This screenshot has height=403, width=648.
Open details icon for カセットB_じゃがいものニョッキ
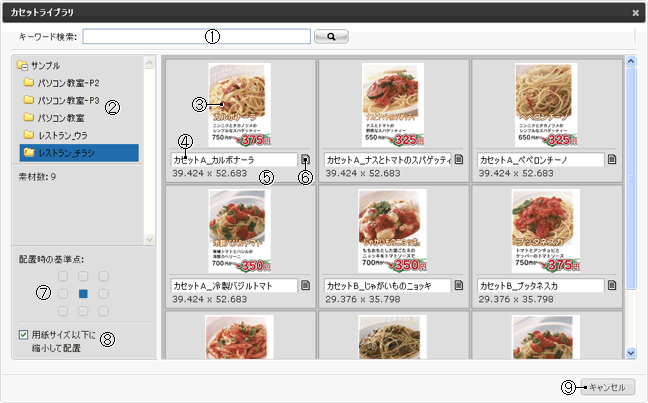(x=459, y=285)
